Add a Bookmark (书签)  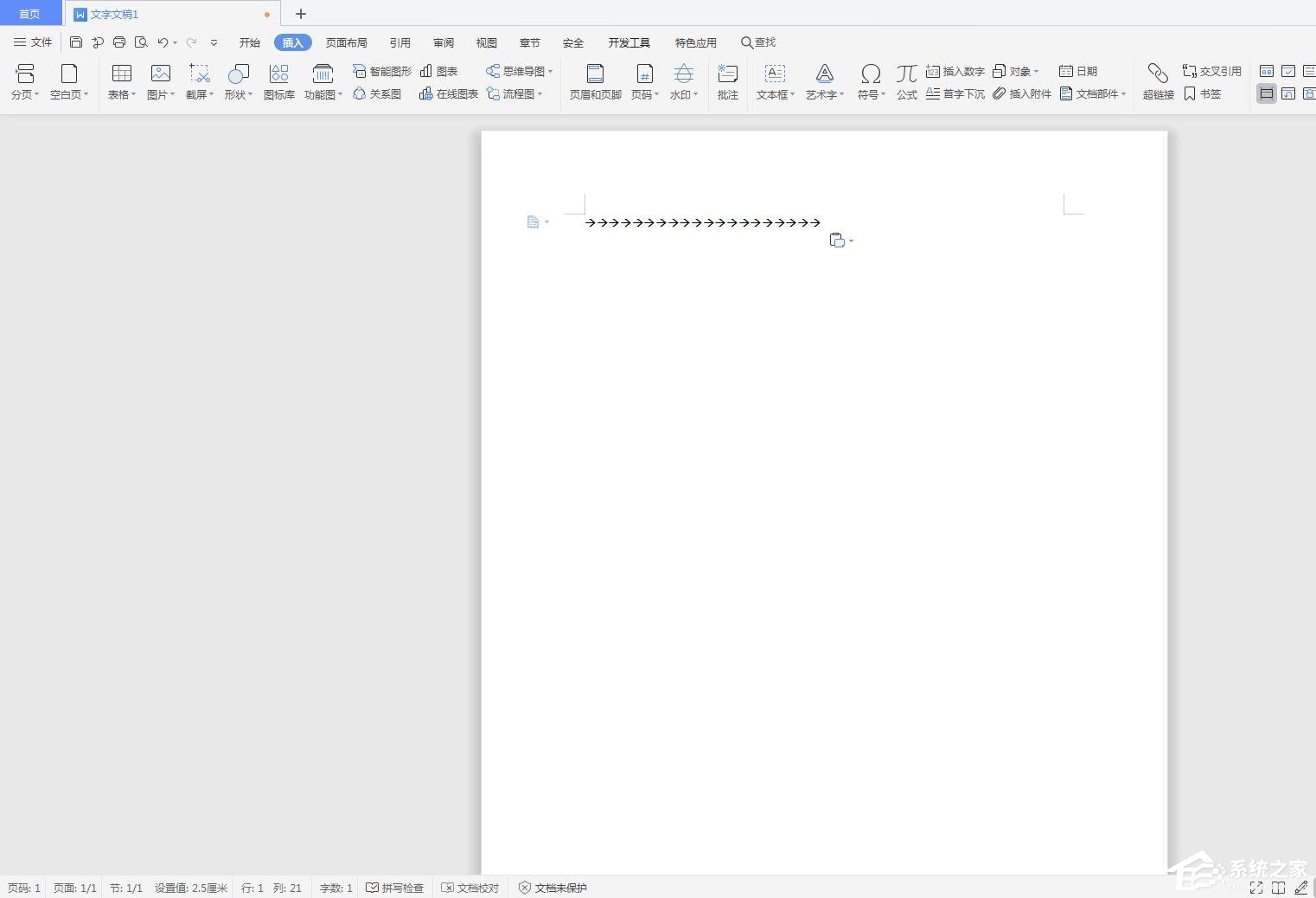pyautogui.click(x=1203, y=93)
